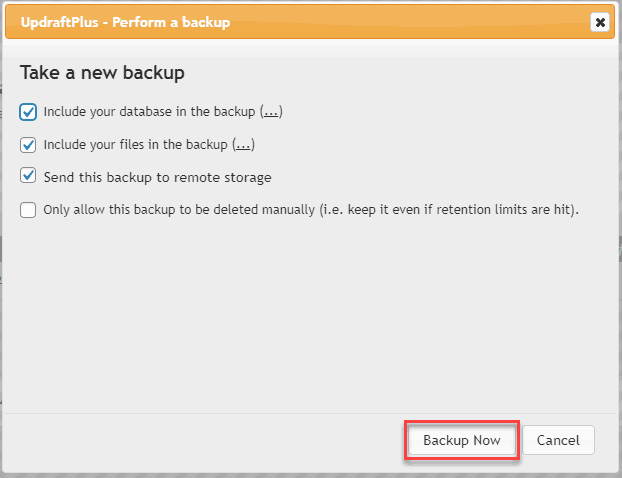This screenshot has height=478, width=622.
Task: Disable Send to remote storage checkbox
Action: [28, 175]
